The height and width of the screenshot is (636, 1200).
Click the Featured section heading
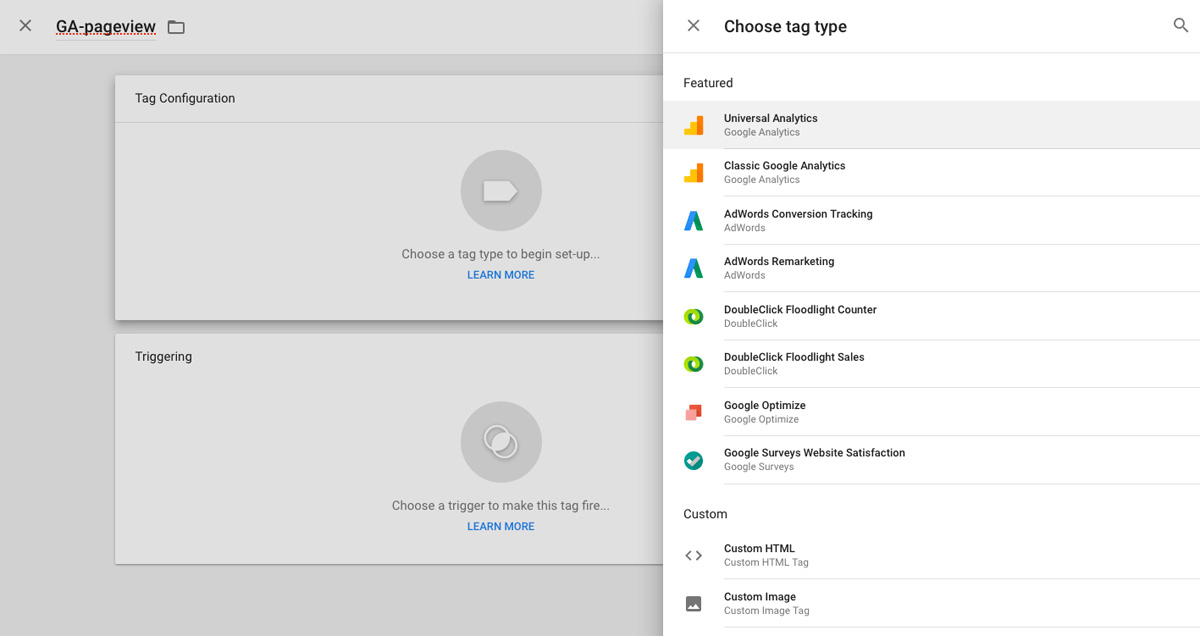pos(708,83)
